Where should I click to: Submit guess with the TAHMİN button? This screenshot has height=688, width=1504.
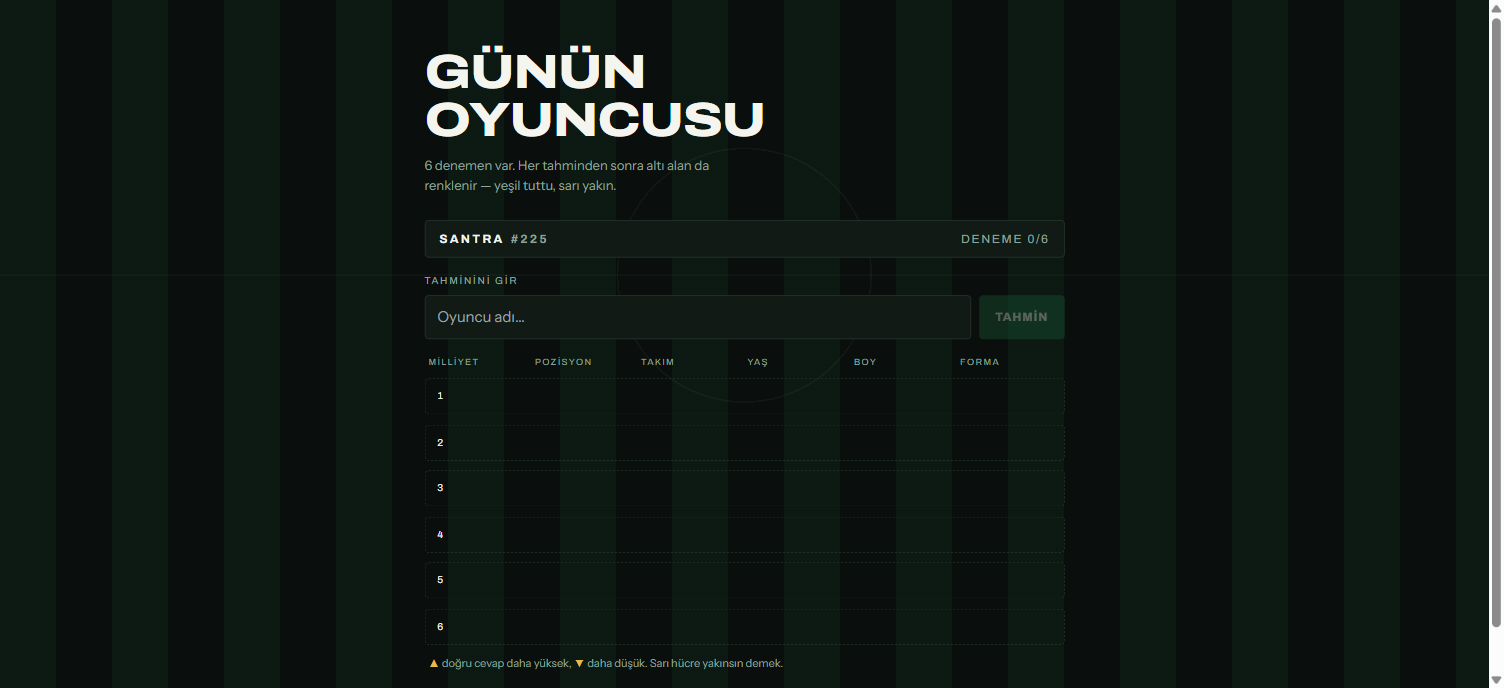pyautogui.click(x=1021, y=317)
